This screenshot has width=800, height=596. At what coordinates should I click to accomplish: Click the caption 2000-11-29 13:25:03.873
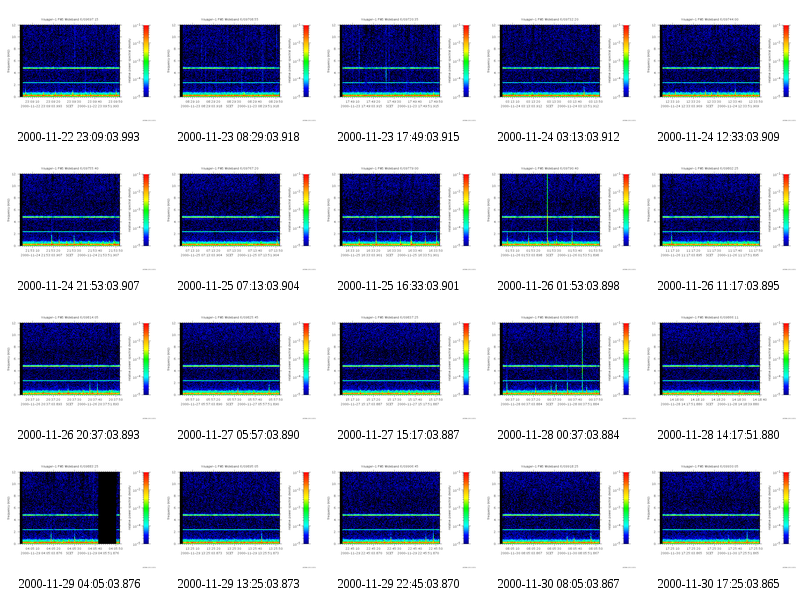[238, 584]
